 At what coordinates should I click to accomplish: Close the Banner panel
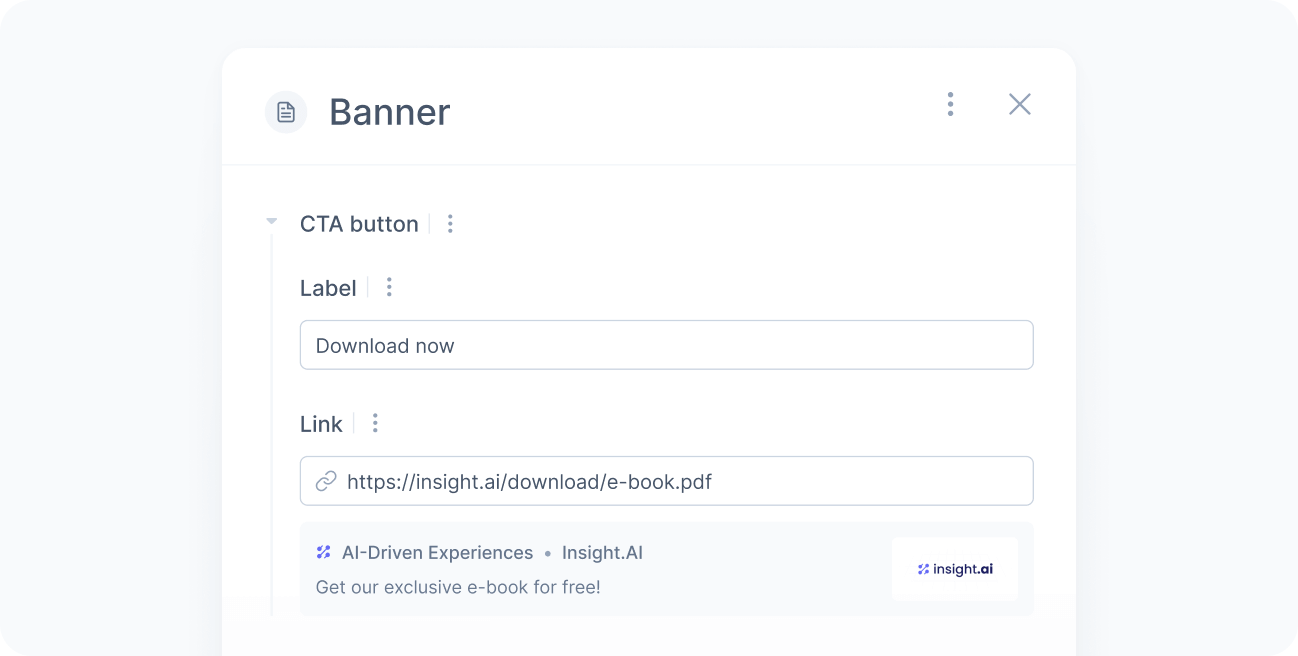(x=1019, y=104)
